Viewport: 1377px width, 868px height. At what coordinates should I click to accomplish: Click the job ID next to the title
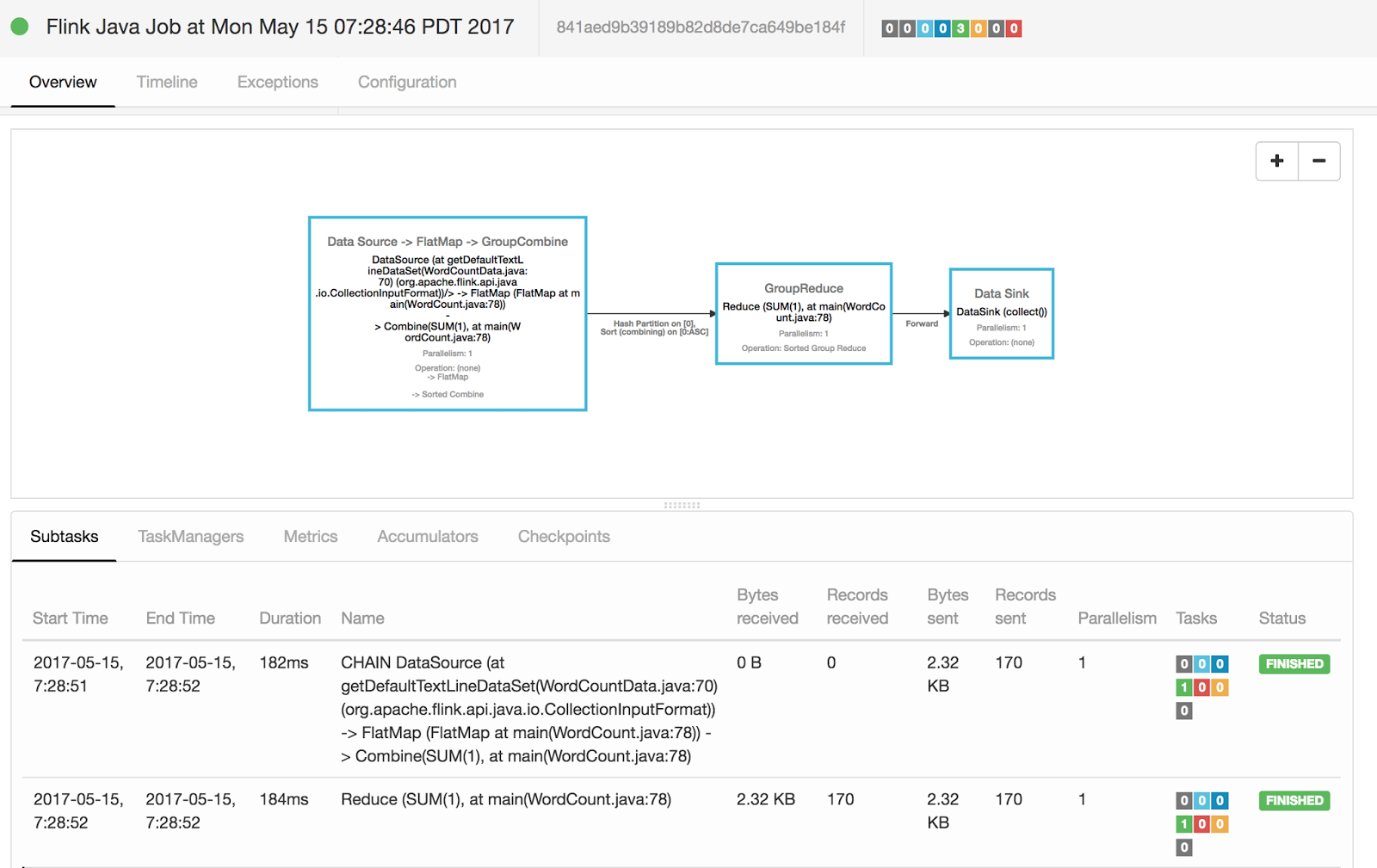(x=699, y=28)
